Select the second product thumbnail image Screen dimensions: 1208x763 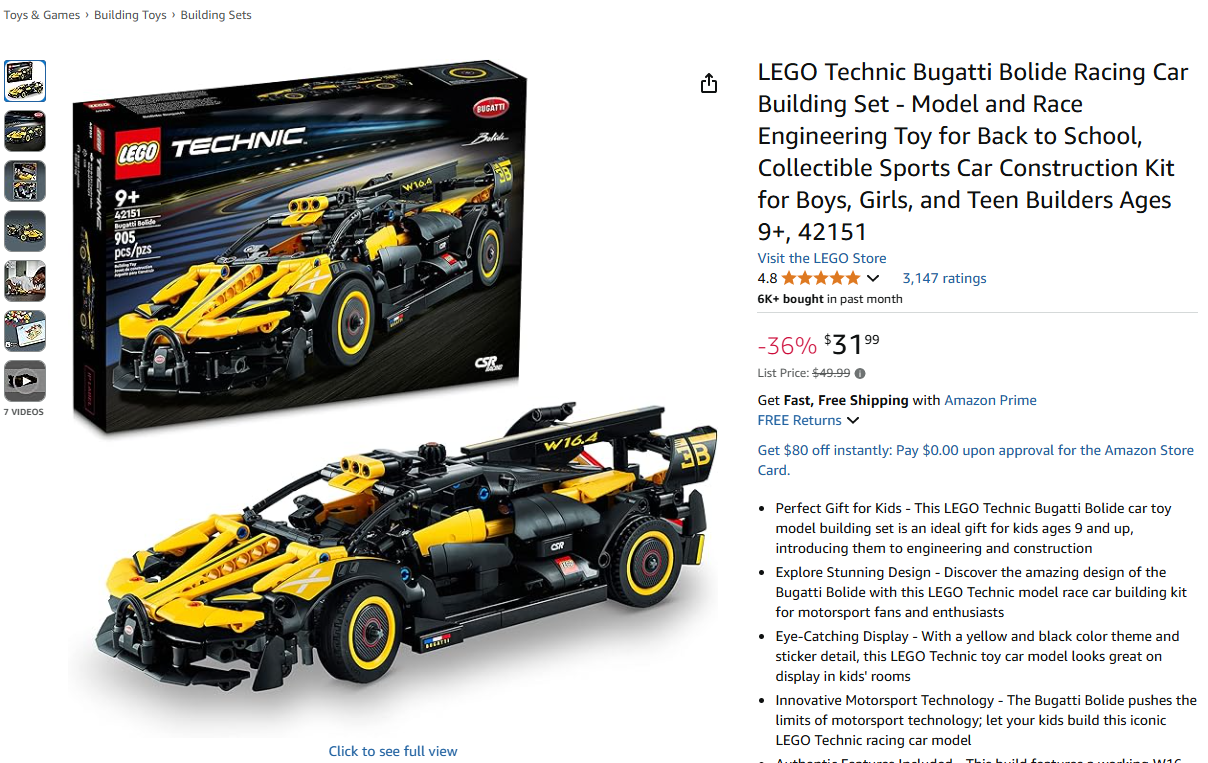[x=25, y=131]
